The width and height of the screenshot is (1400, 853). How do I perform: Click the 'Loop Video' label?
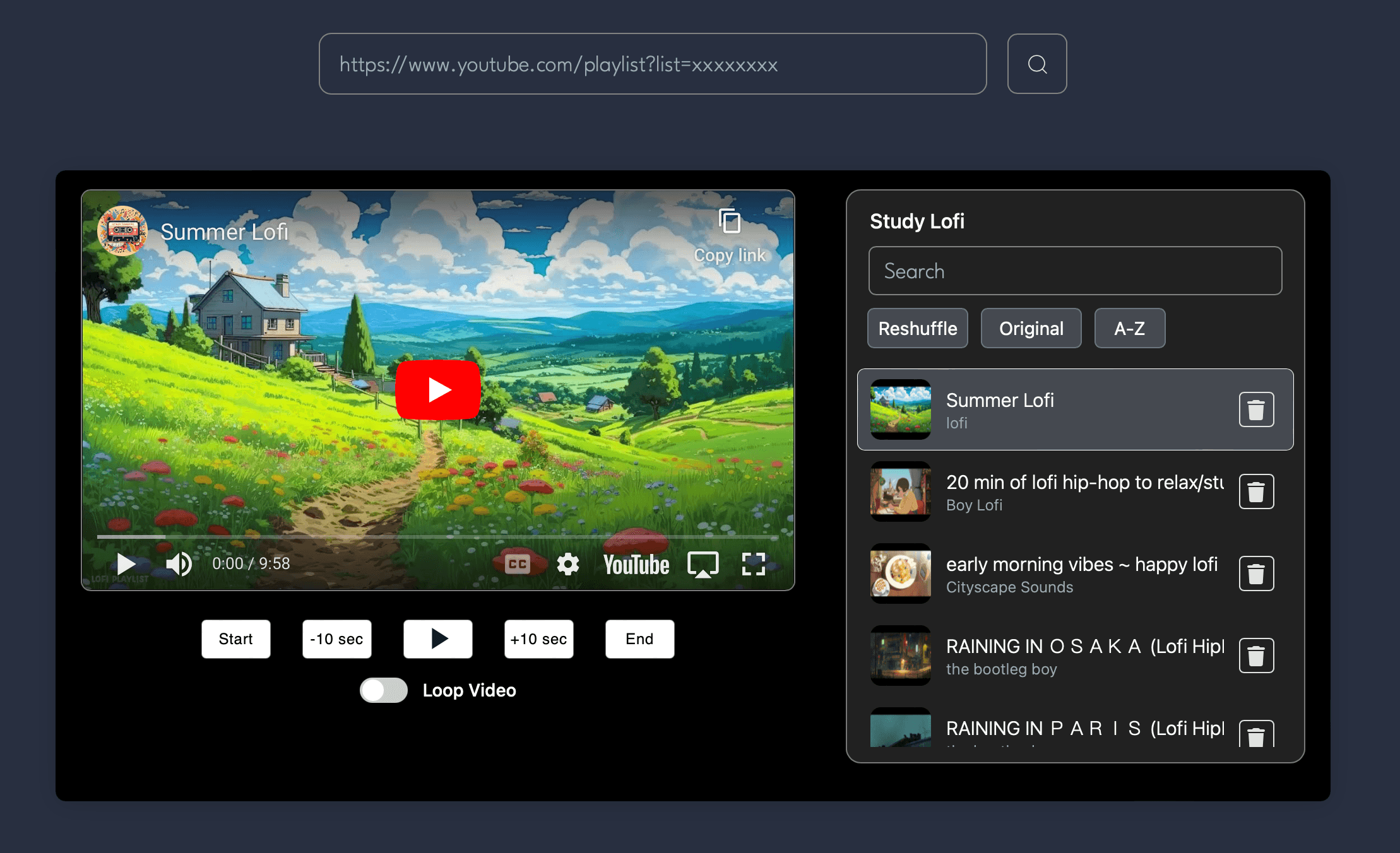(x=469, y=690)
